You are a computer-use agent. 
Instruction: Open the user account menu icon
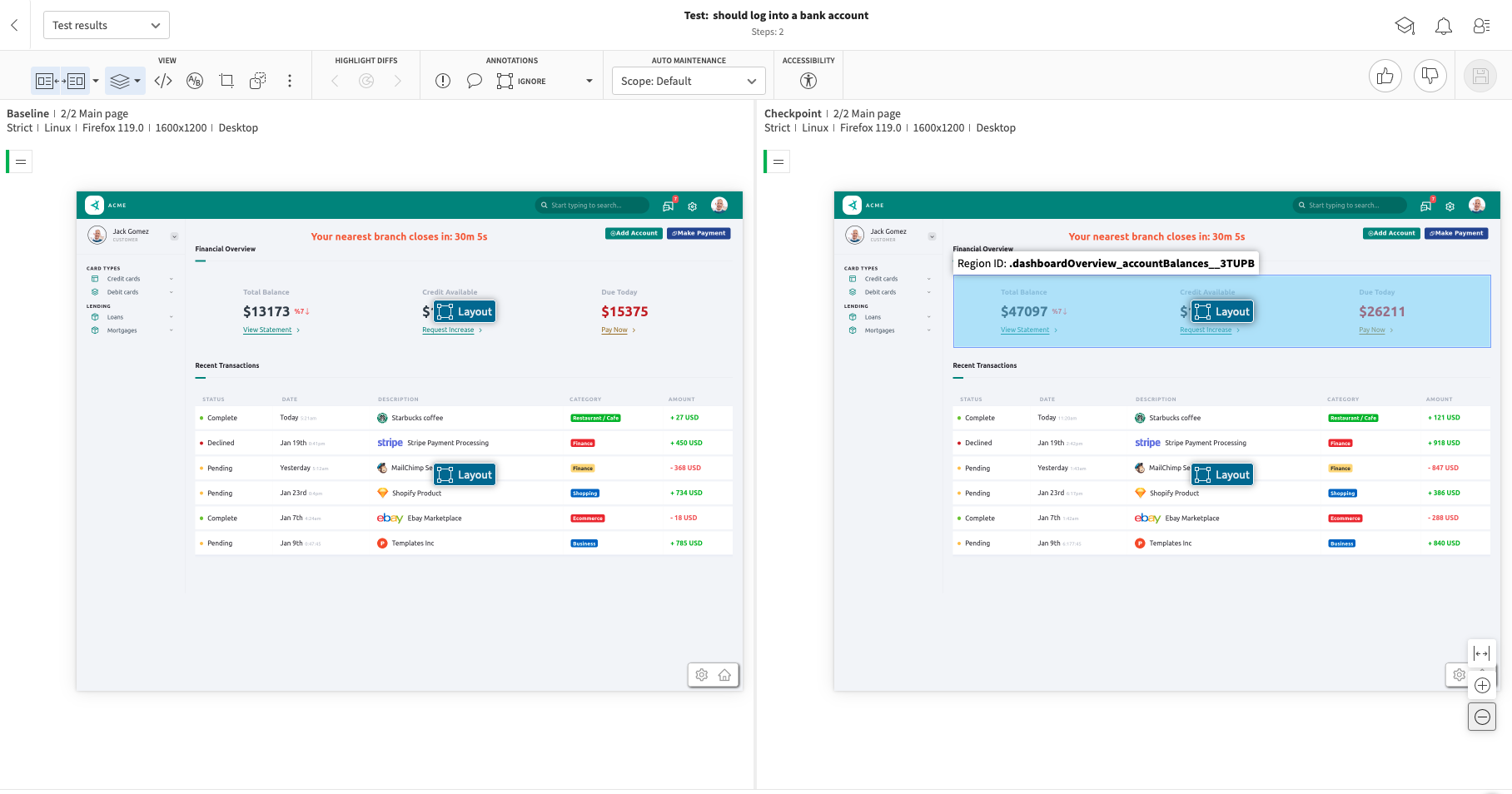point(1481,26)
